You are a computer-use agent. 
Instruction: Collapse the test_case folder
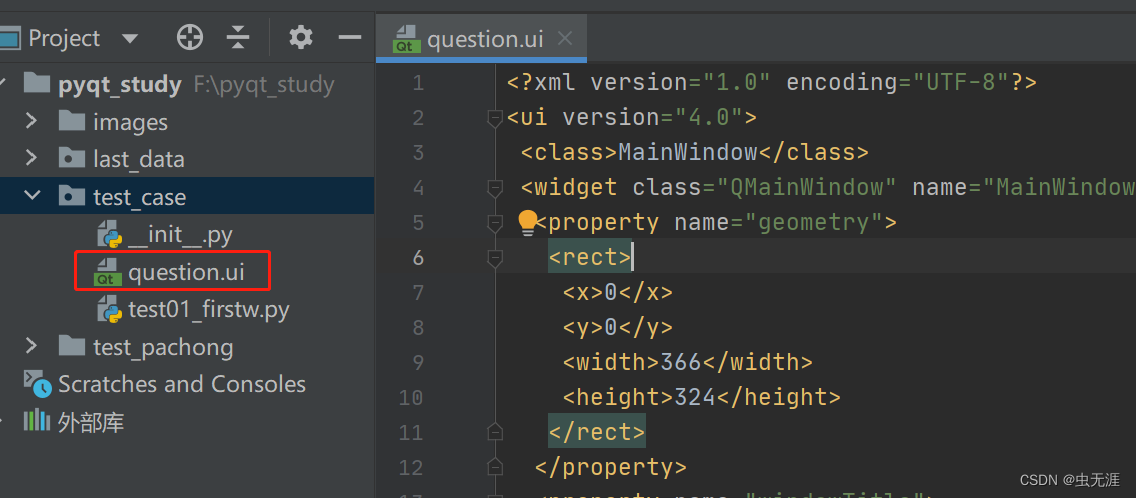click(32, 195)
